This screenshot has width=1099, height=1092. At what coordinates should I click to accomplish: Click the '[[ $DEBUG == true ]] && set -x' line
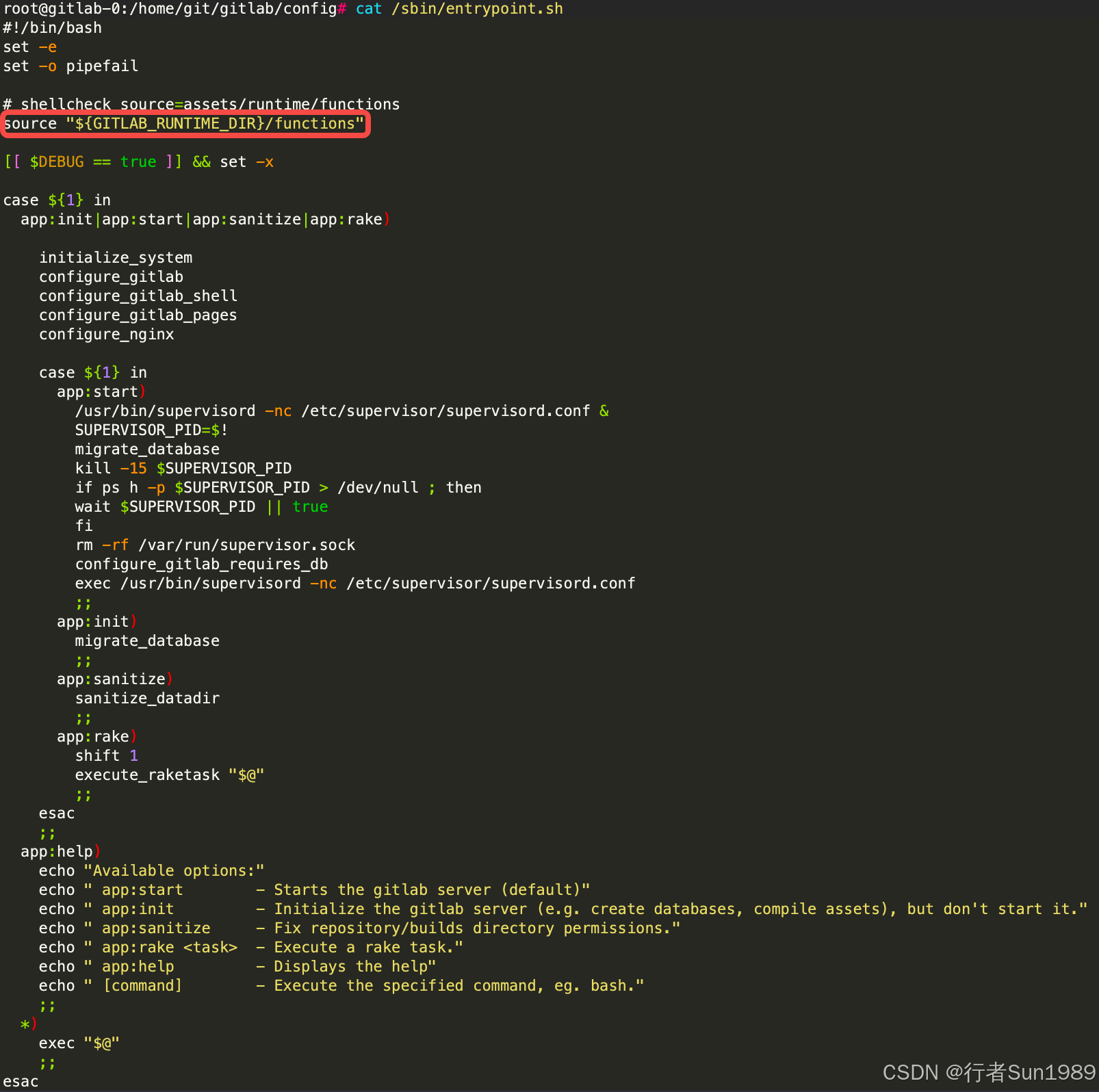(139, 162)
